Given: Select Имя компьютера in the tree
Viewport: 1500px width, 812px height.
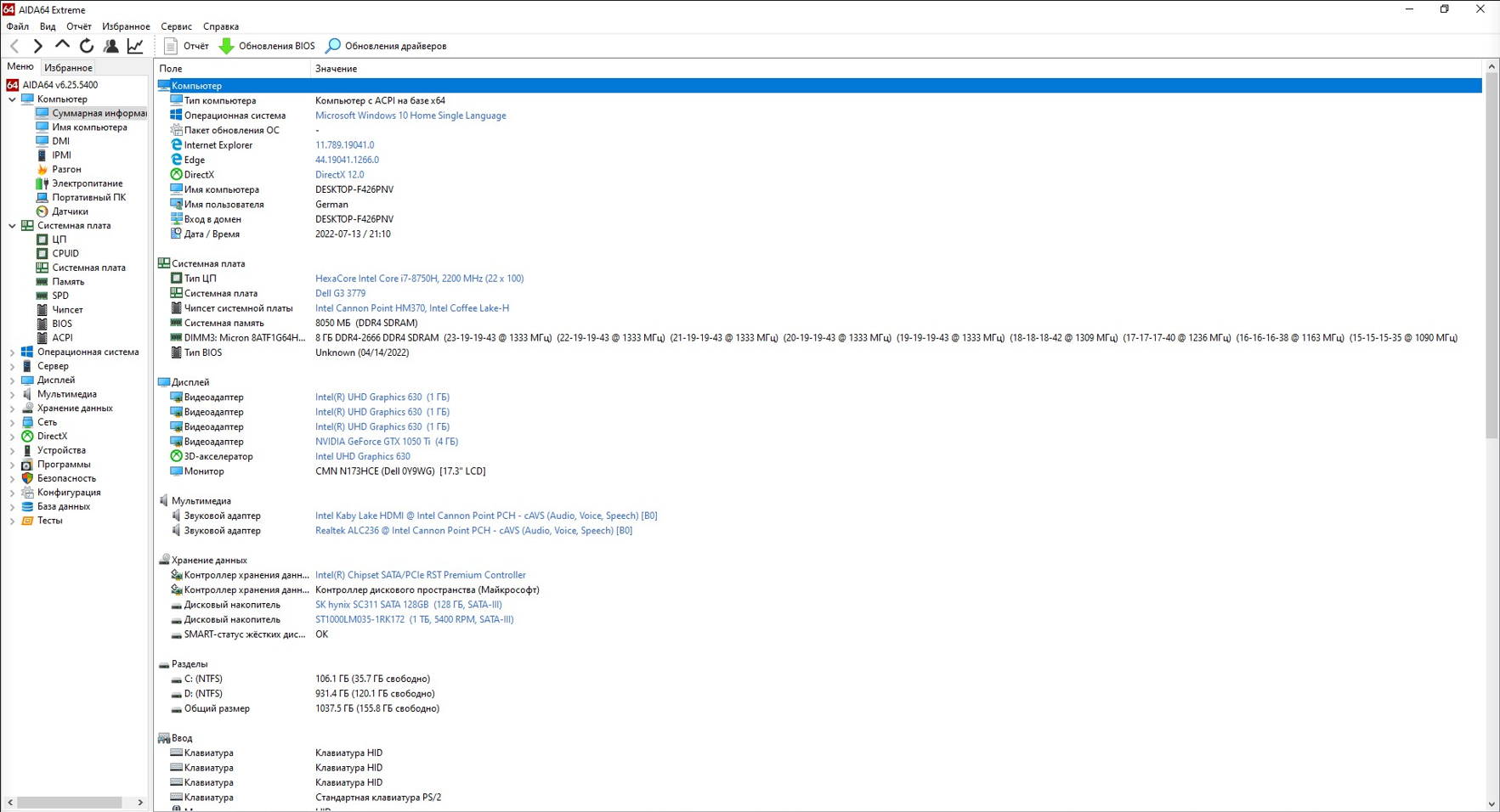Looking at the screenshot, I should [x=89, y=127].
